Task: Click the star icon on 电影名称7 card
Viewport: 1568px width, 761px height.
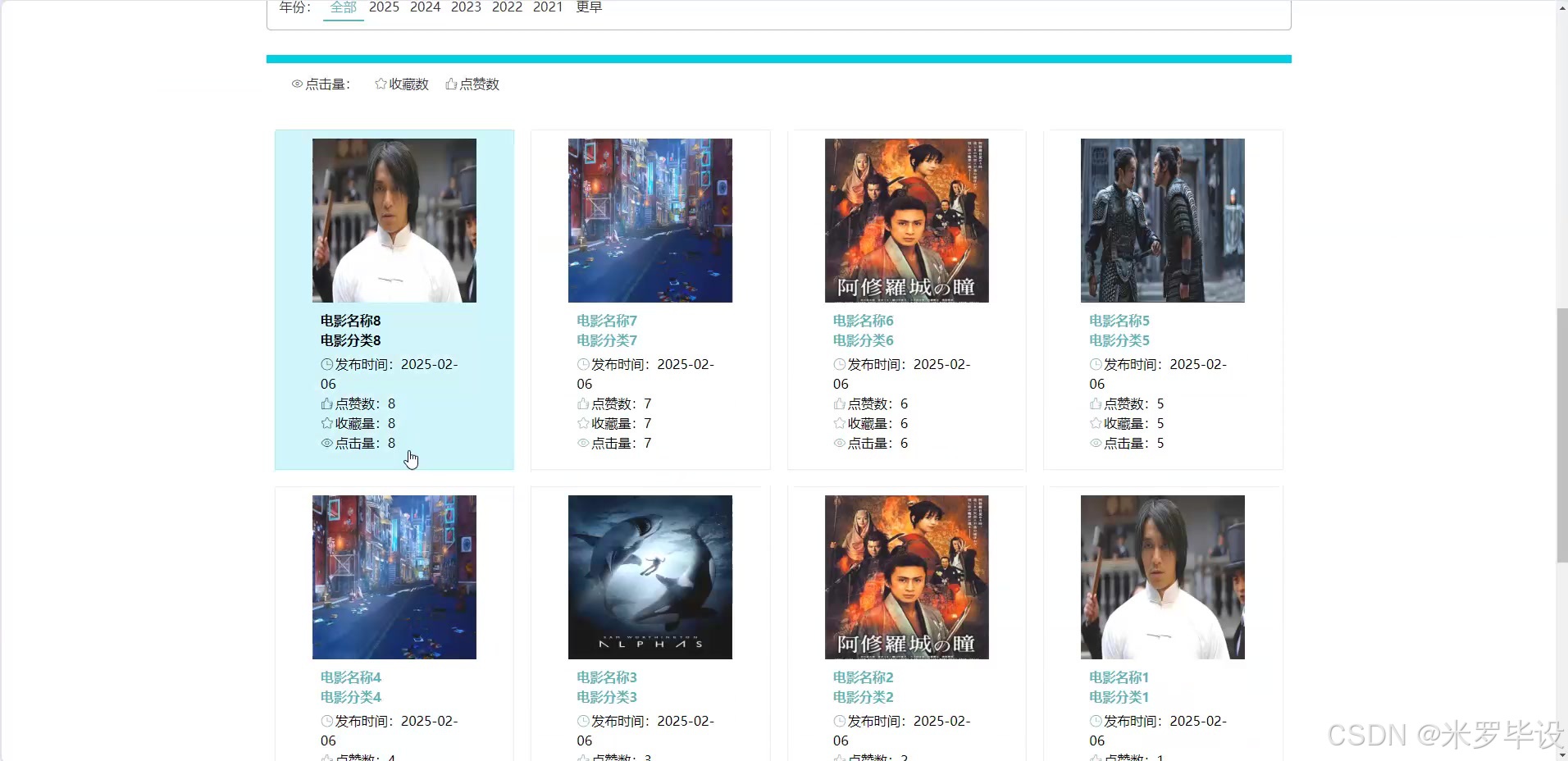Action: [583, 423]
